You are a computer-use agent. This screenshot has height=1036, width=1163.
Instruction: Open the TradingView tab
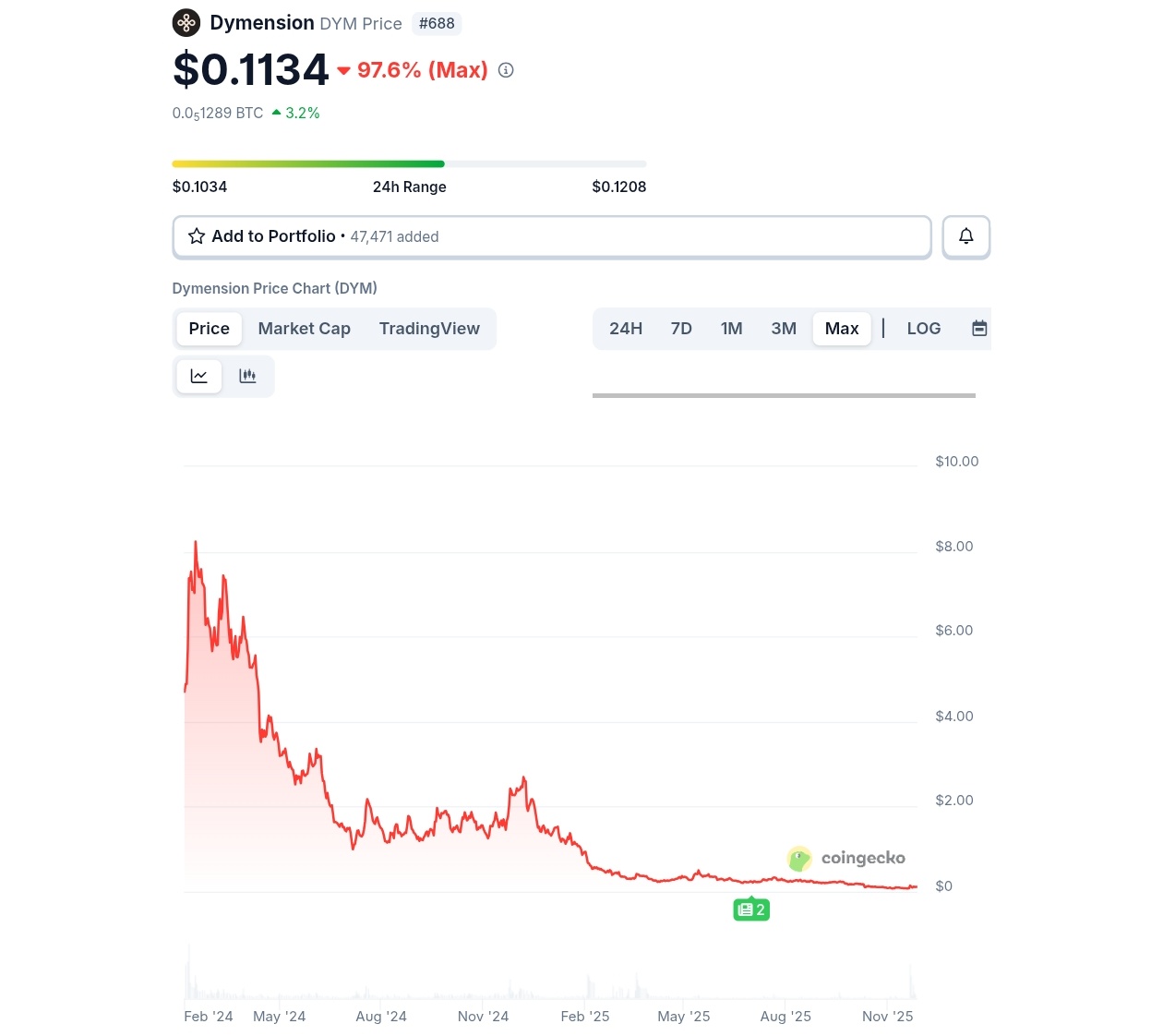coord(429,329)
